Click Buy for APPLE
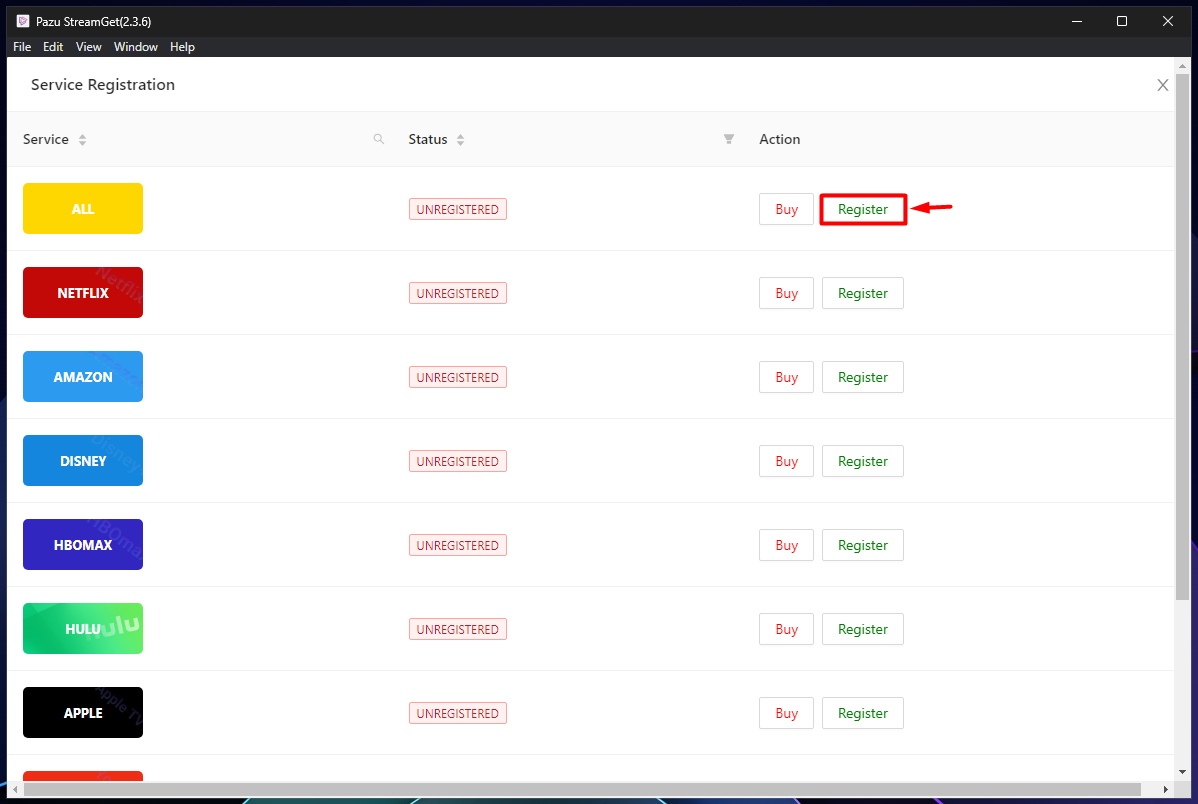The image size is (1198, 804). [x=786, y=714]
